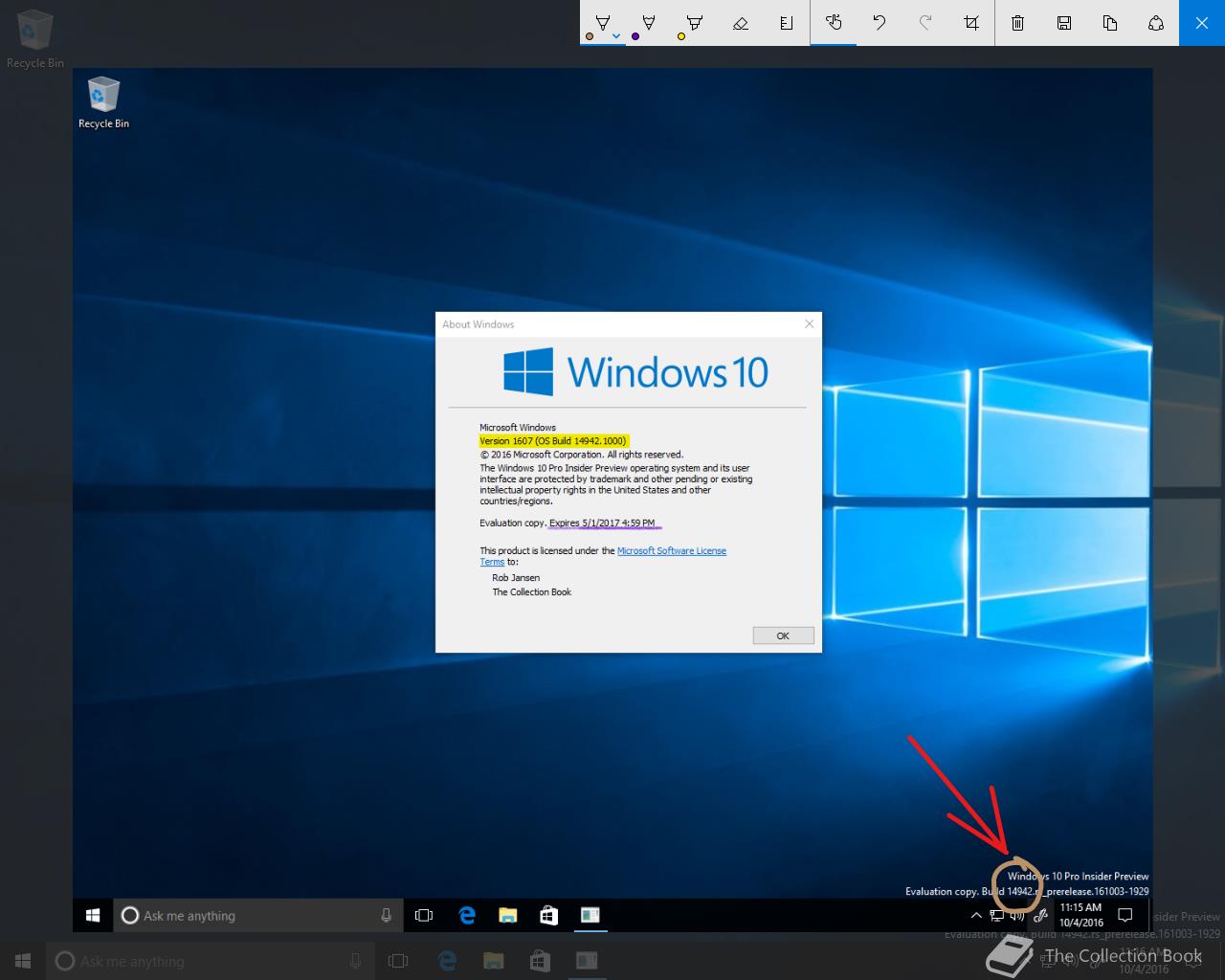This screenshot has width=1225, height=980.
Task: Open Windows Ink Workspace pen icon in the tray
Action: tap(1040, 916)
